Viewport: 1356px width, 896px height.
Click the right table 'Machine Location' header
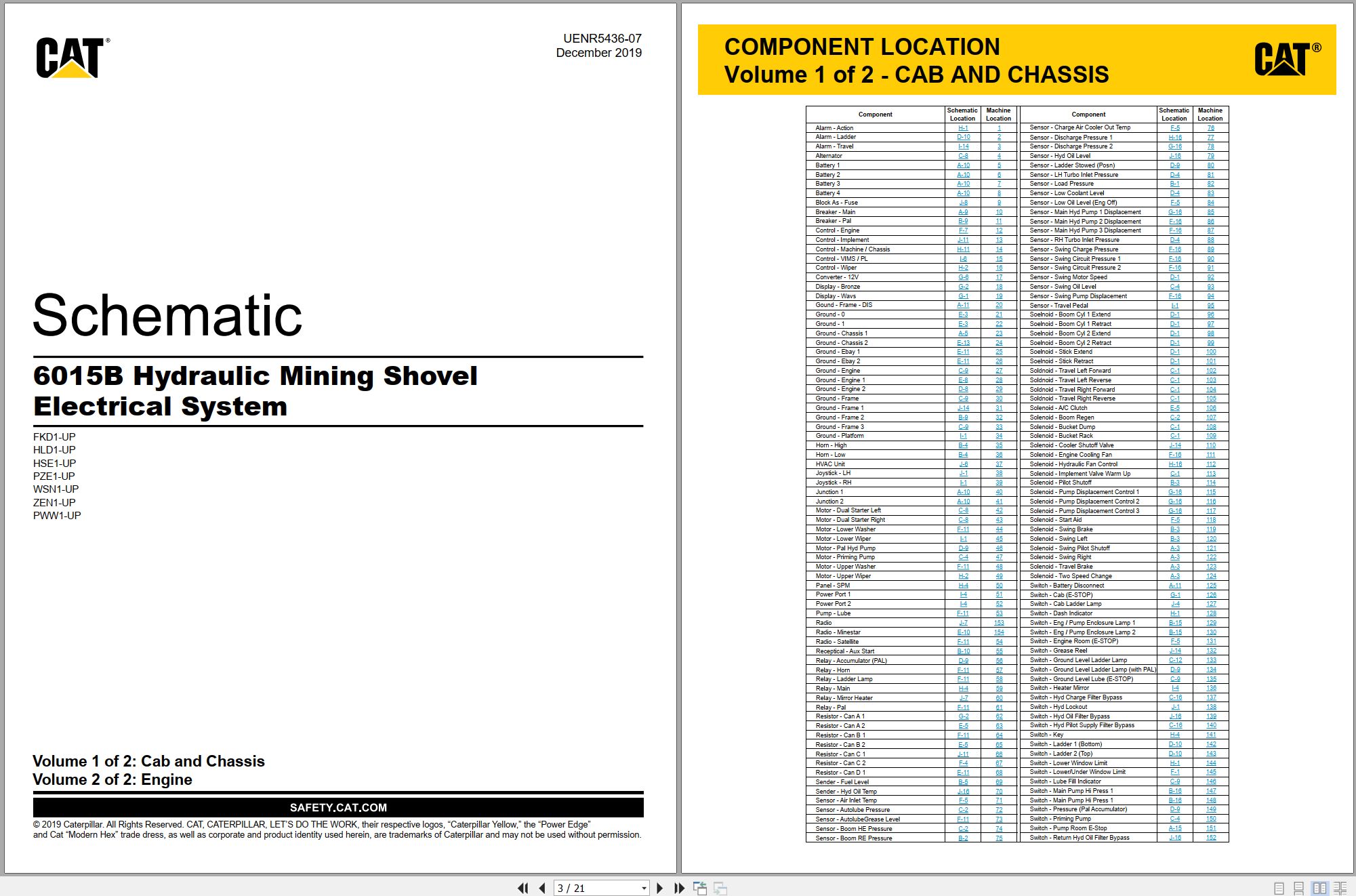click(x=1210, y=114)
